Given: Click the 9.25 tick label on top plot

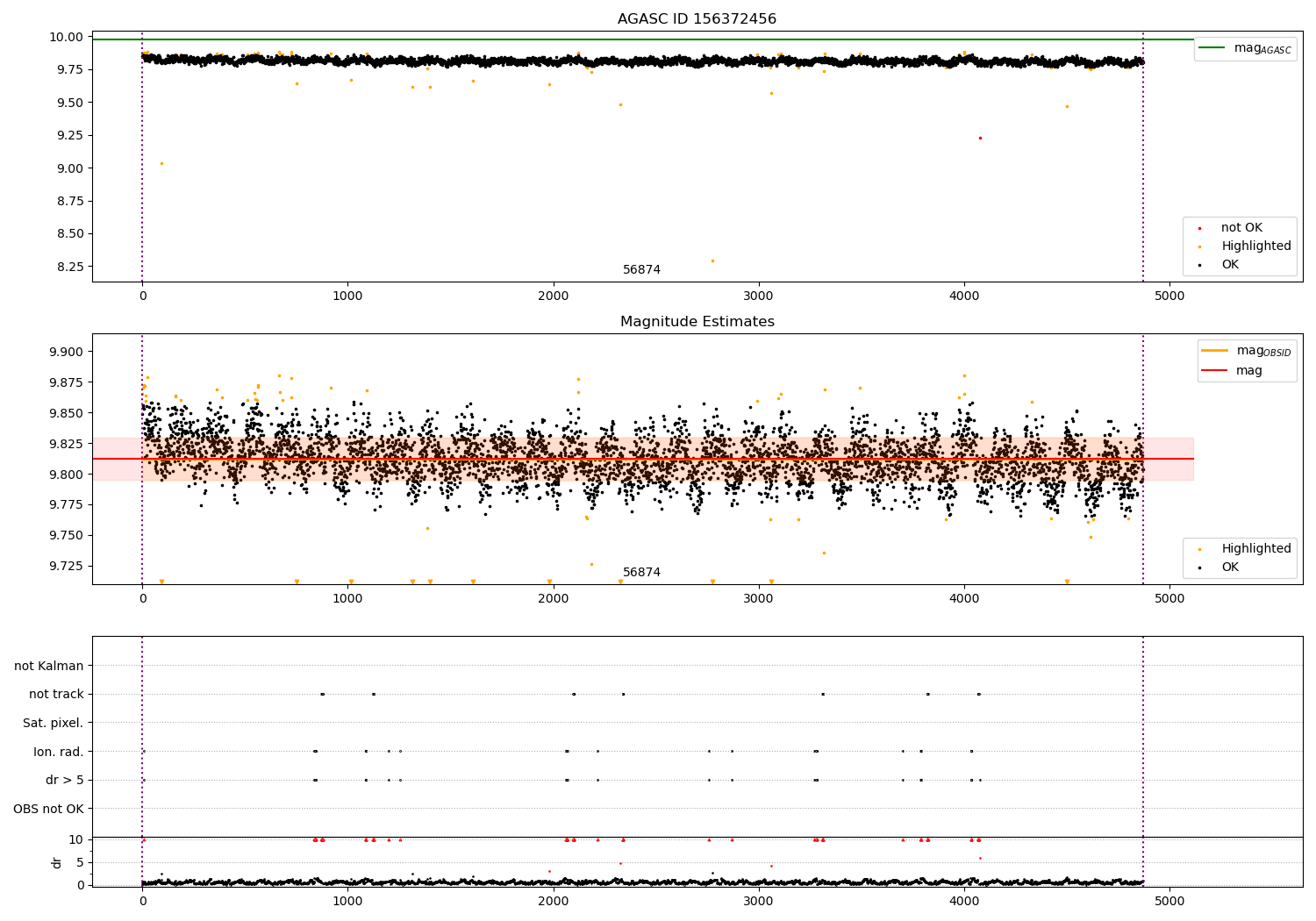Looking at the screenshot, I should pos(69,135).
